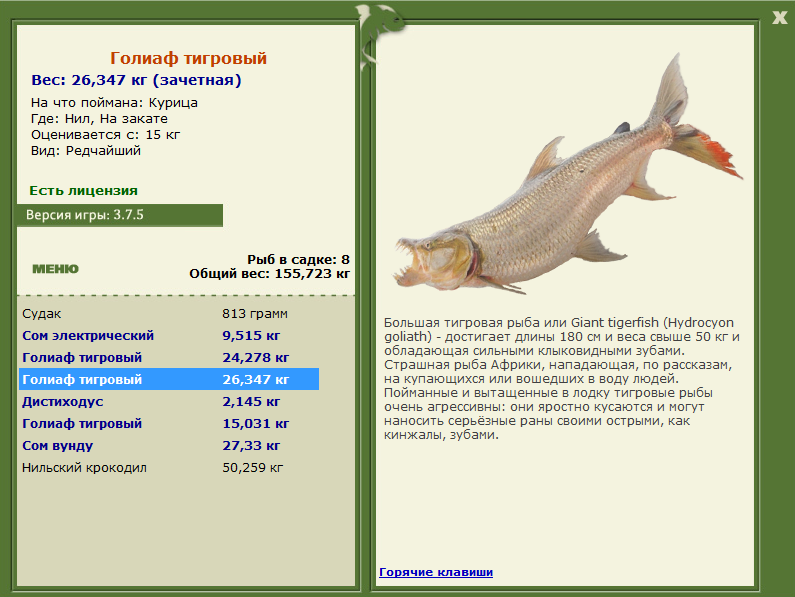Select the Дистиходус entry

coord(169,402)
